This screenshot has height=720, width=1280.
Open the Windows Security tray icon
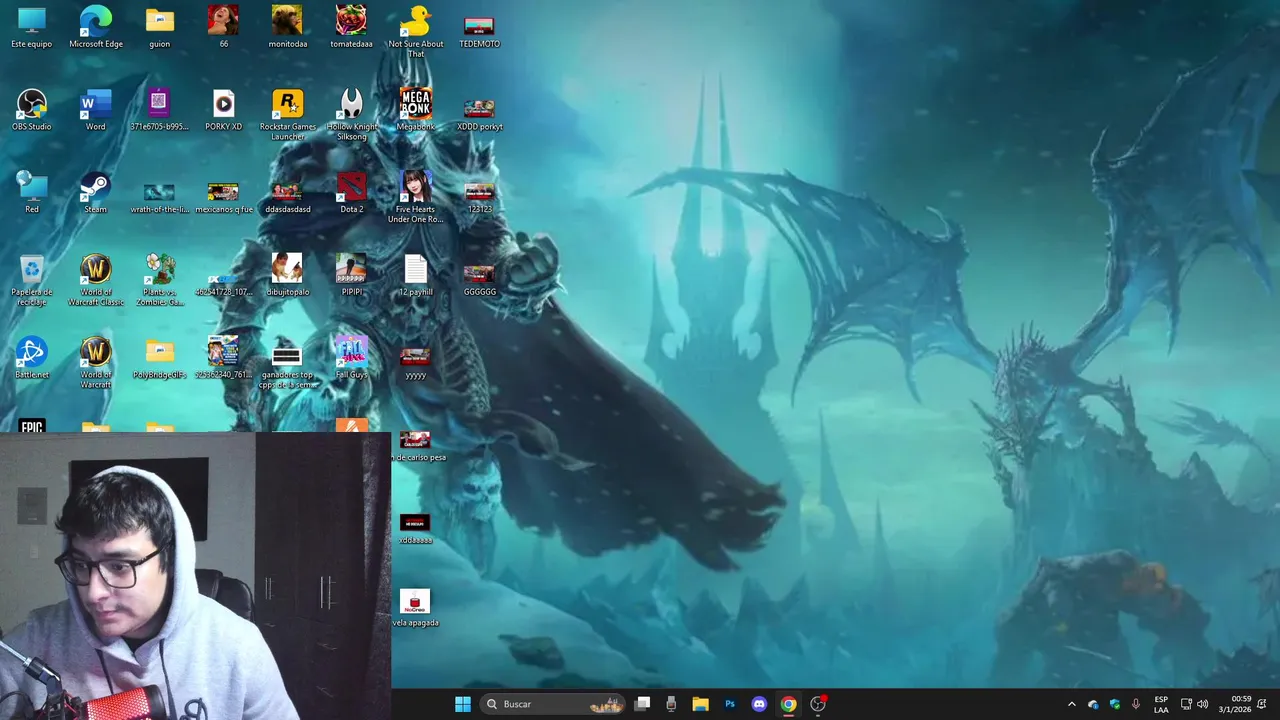[1115, 704]
